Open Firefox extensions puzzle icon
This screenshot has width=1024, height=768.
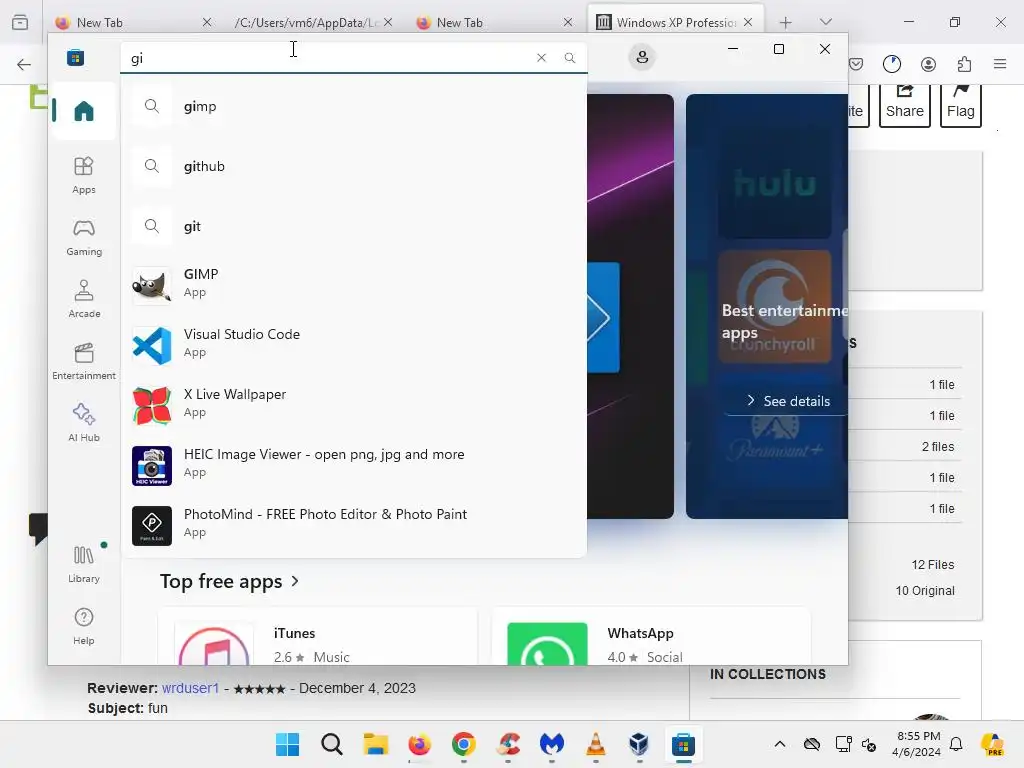point(964,64)
